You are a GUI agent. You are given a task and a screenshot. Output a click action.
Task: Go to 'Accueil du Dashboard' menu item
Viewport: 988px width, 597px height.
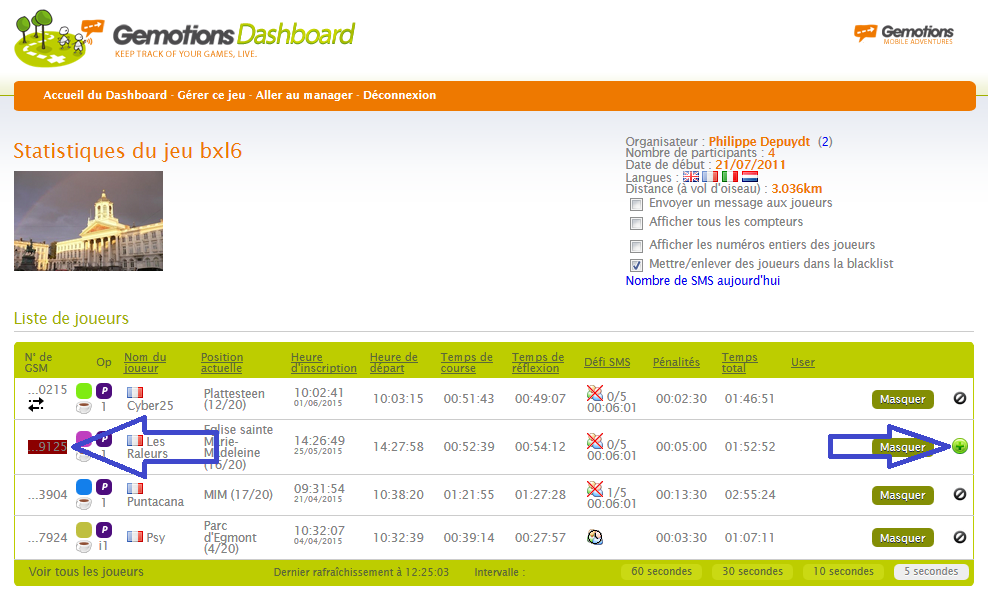(105, 95)
